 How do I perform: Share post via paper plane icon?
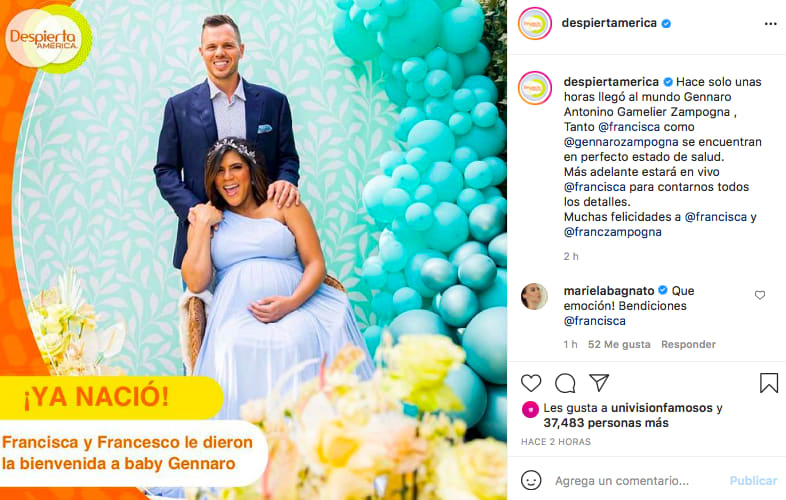[x=599, y=383]
